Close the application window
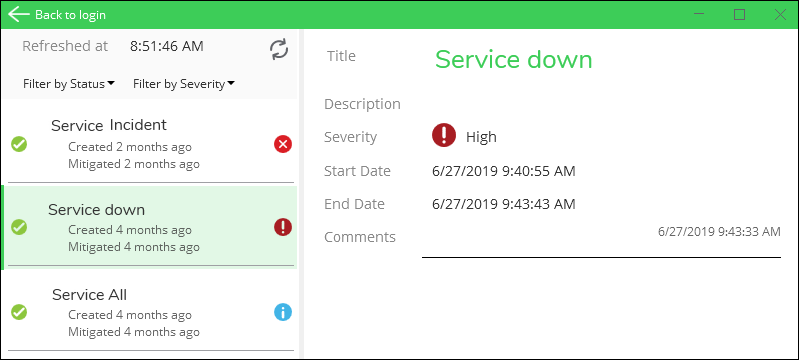Screen dimensions: 799x360 coord(780,14)
